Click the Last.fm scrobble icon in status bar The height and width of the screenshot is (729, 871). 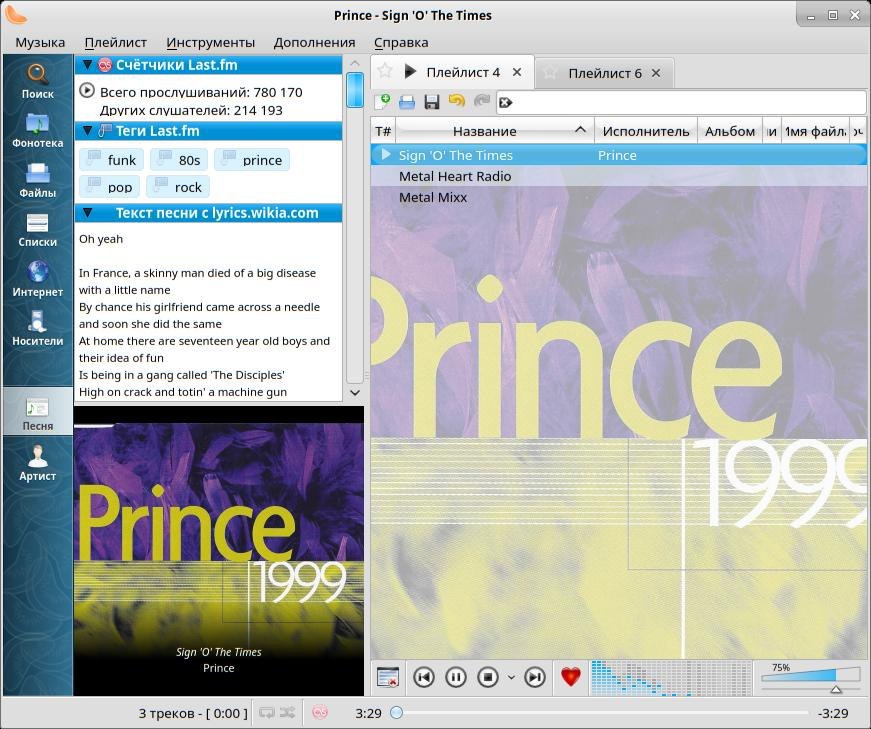point(320,712)
